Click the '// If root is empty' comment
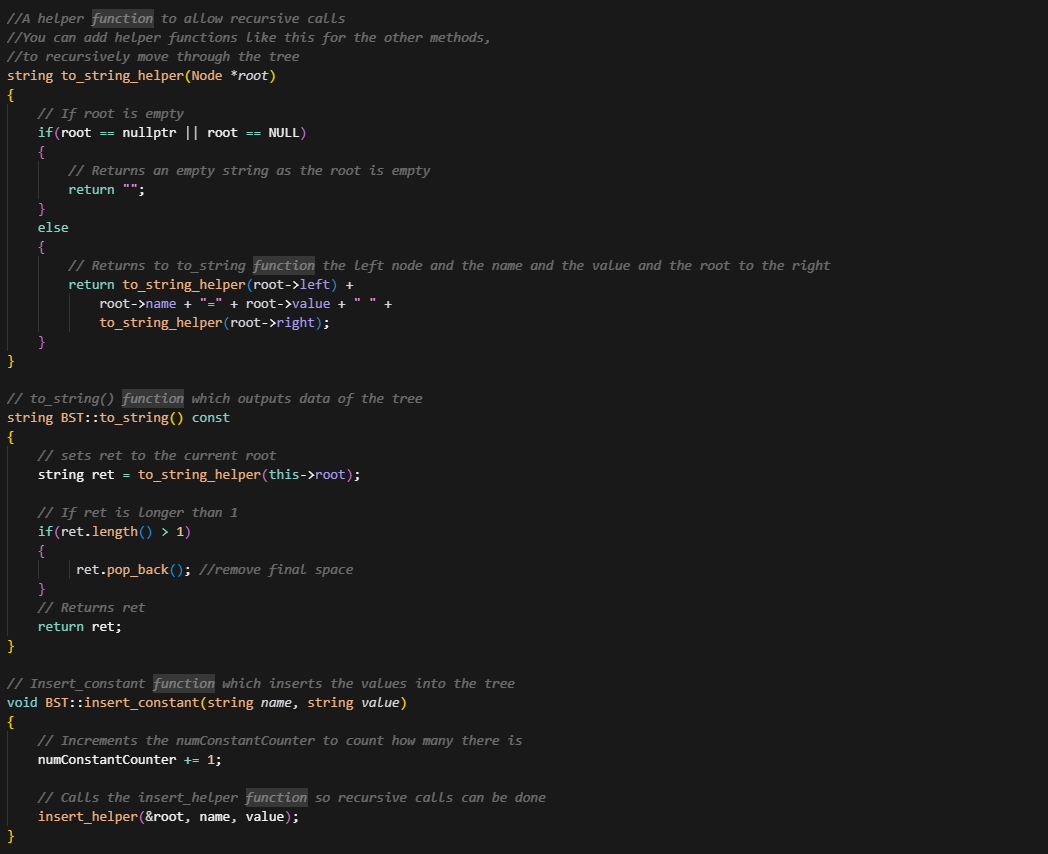The width and height of the screenshot is (1048, 854). click(x=110, y=113)
